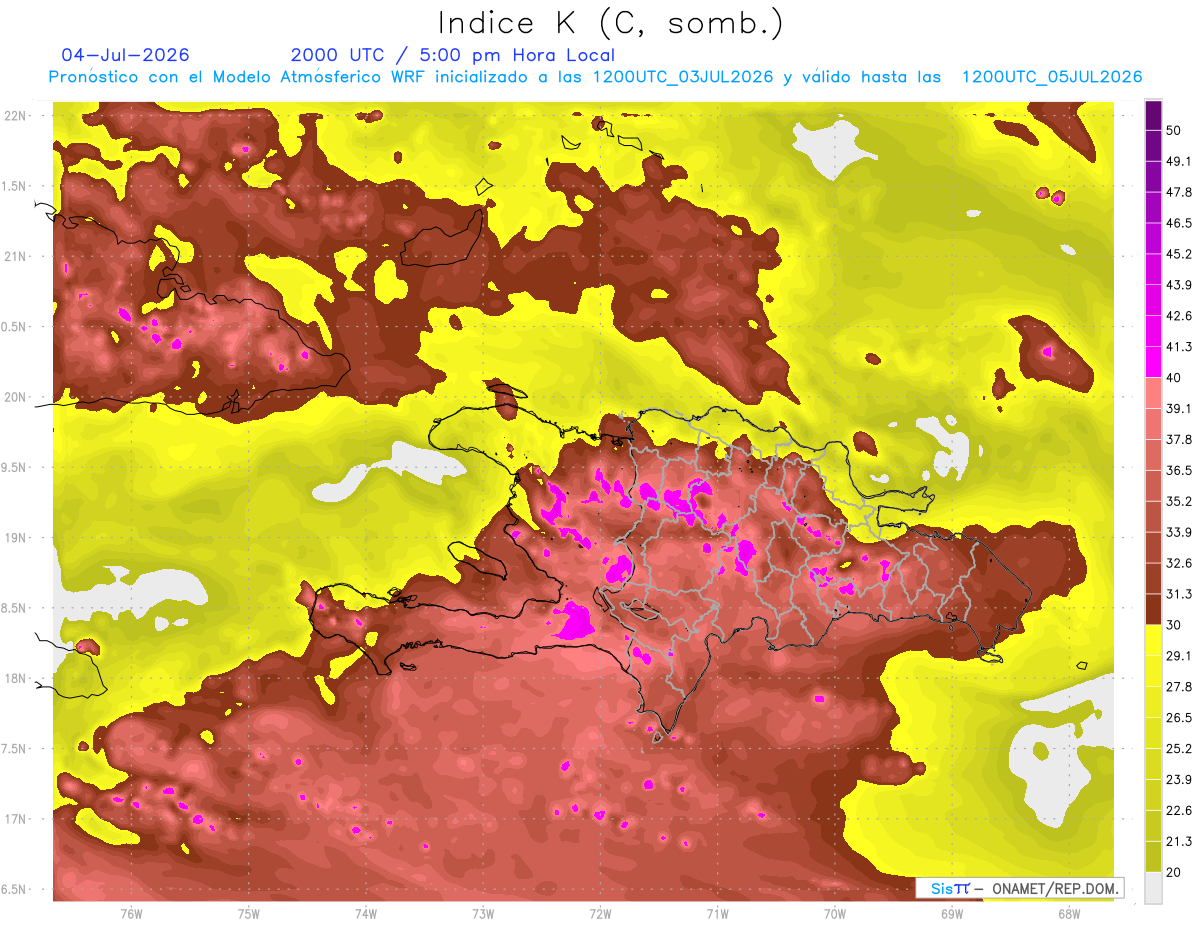Click the longitude label "72W"

(600, 913)
